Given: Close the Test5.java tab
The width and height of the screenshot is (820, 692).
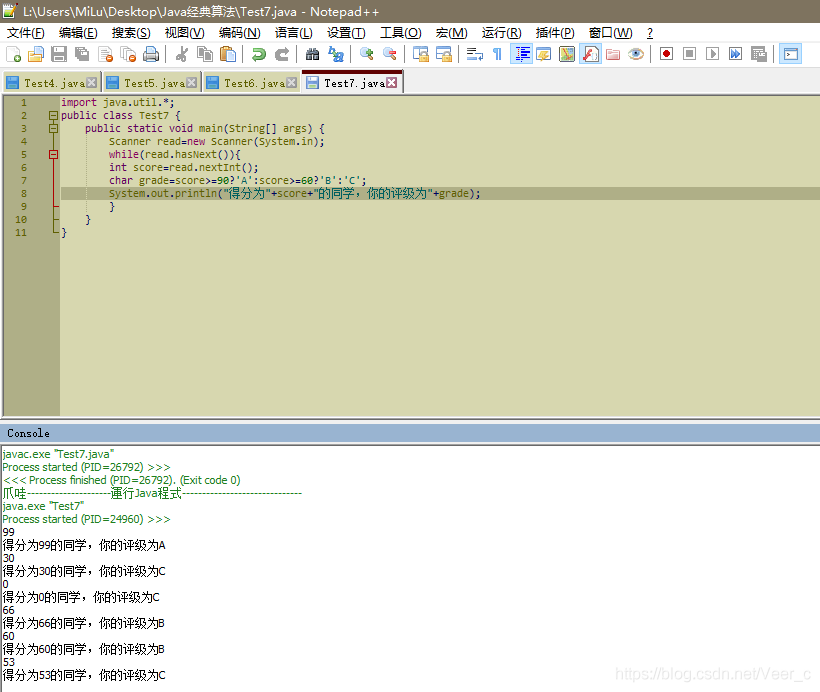Looking at the screenshot, I should pos(191,83).
